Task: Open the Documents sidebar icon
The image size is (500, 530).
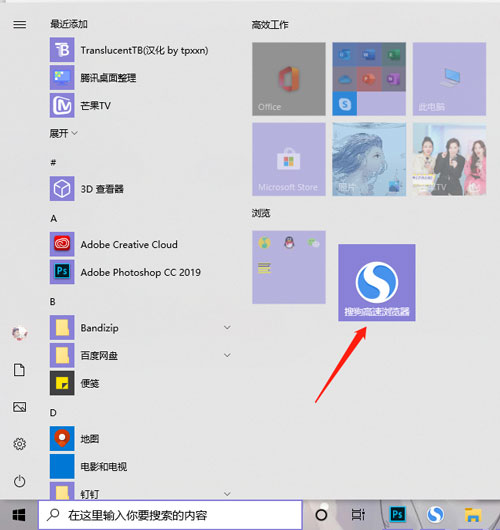Action: pos(19,370)
